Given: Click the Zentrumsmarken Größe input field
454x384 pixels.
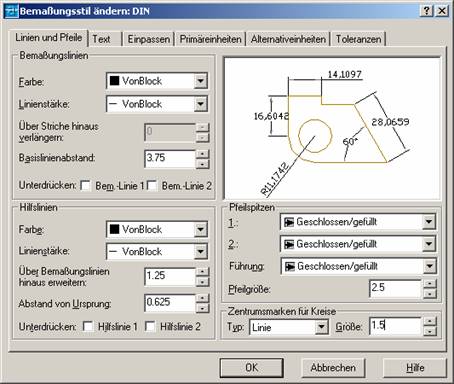Looking at the screenshot, I should (x=395, y=326).
